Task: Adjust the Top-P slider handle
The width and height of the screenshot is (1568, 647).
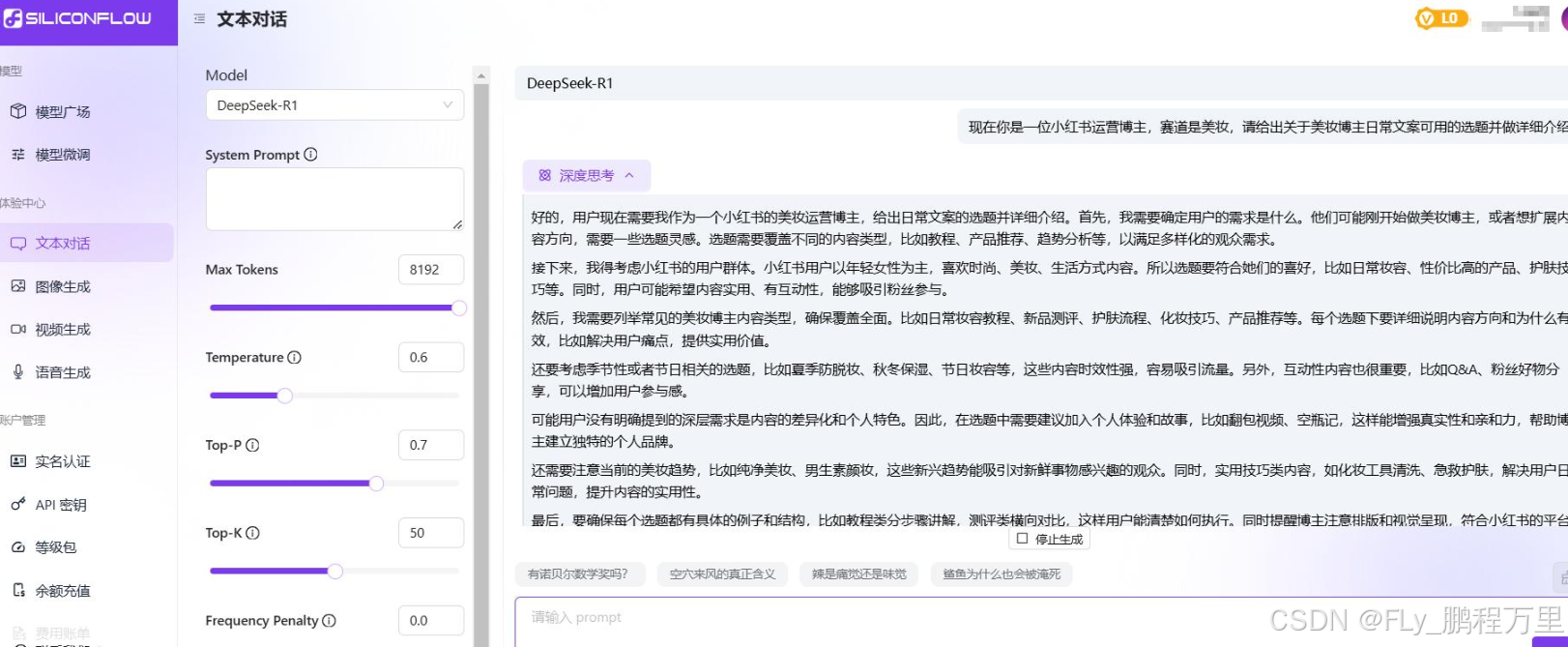Action: pos(376,484)
